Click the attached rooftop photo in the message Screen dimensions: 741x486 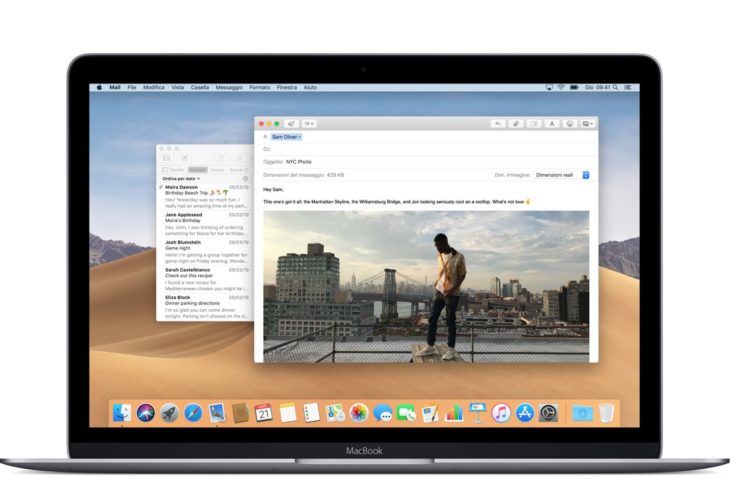(426, 286)
